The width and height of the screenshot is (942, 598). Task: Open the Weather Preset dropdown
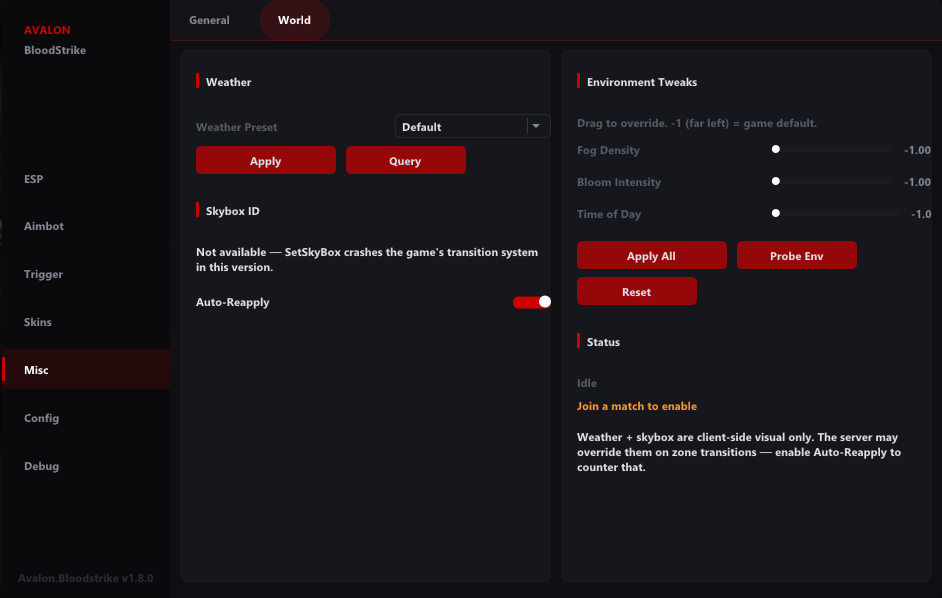point(472,126)
